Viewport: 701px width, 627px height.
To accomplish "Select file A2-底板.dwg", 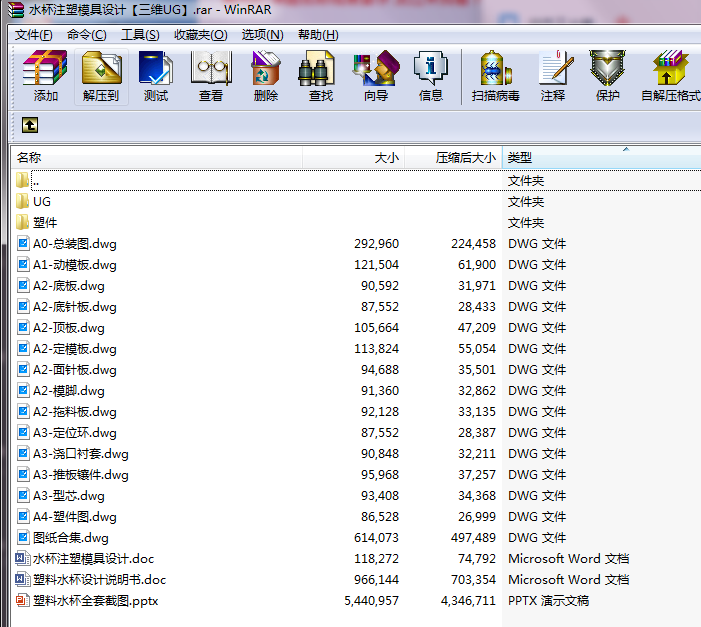I will click(x=356, y=286).
